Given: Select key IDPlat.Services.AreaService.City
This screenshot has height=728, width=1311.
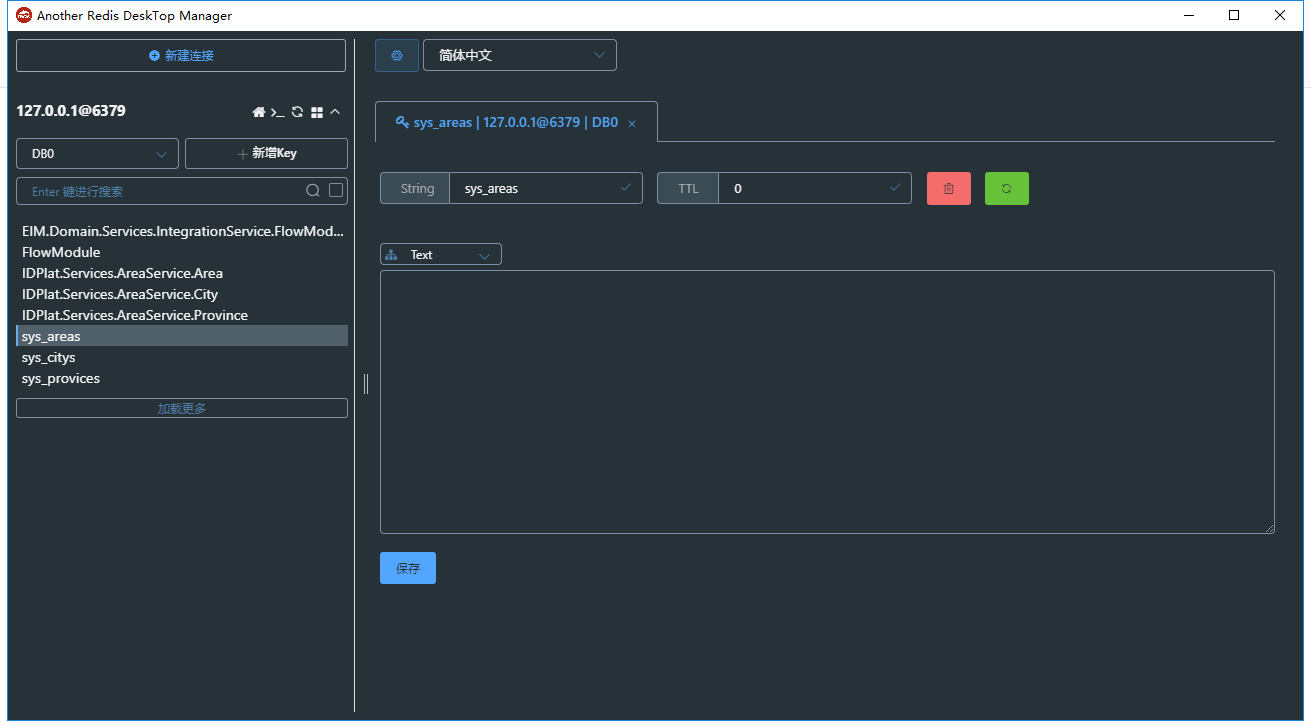Looking at the screenshot, I should point(182,294).
